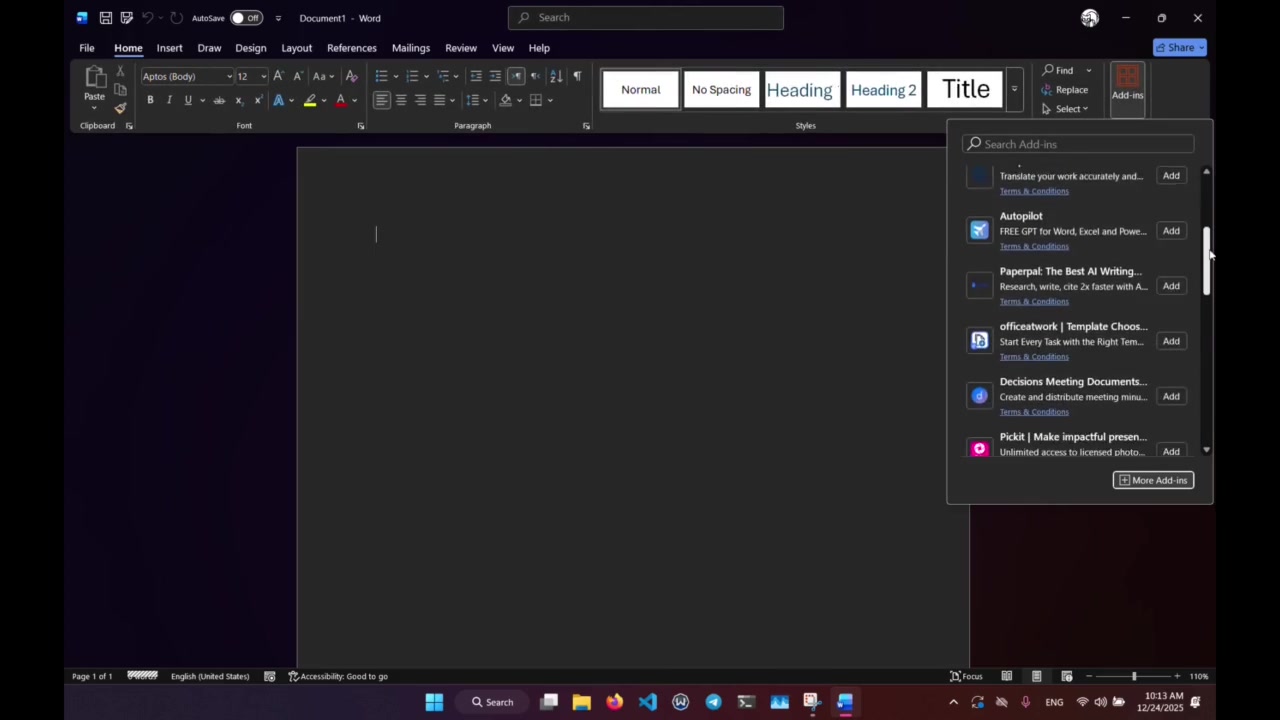This screenshot has width=1280, height=720.
Task: Apply strikethrough formatting
Action: [219, 100]
